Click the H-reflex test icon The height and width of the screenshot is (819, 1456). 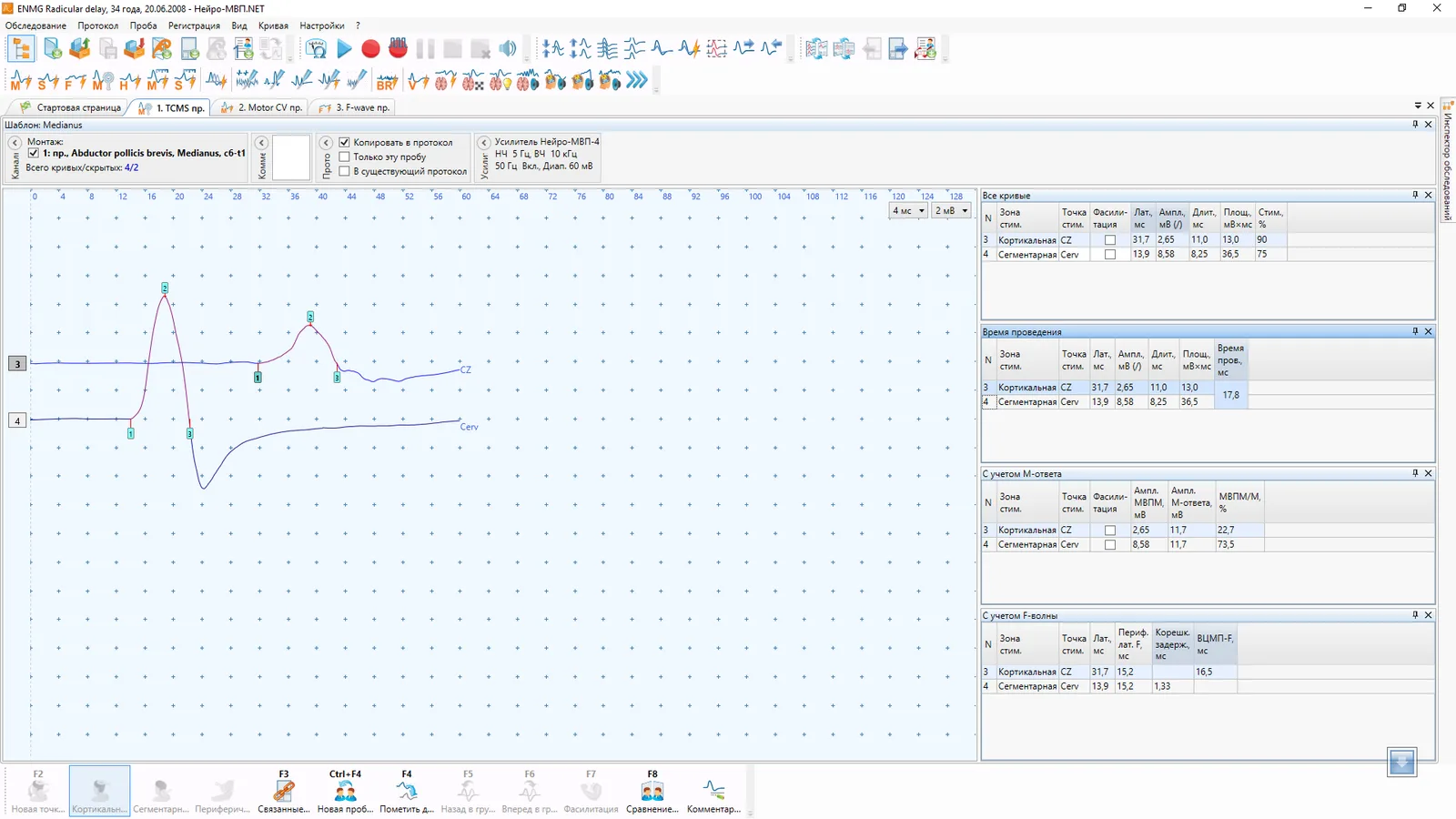click(130, 81)
